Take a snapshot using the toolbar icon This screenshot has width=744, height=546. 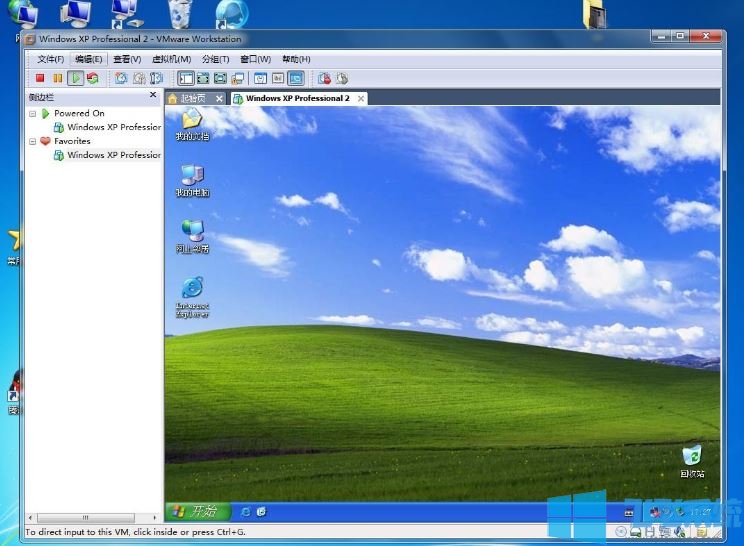[121, 78]
